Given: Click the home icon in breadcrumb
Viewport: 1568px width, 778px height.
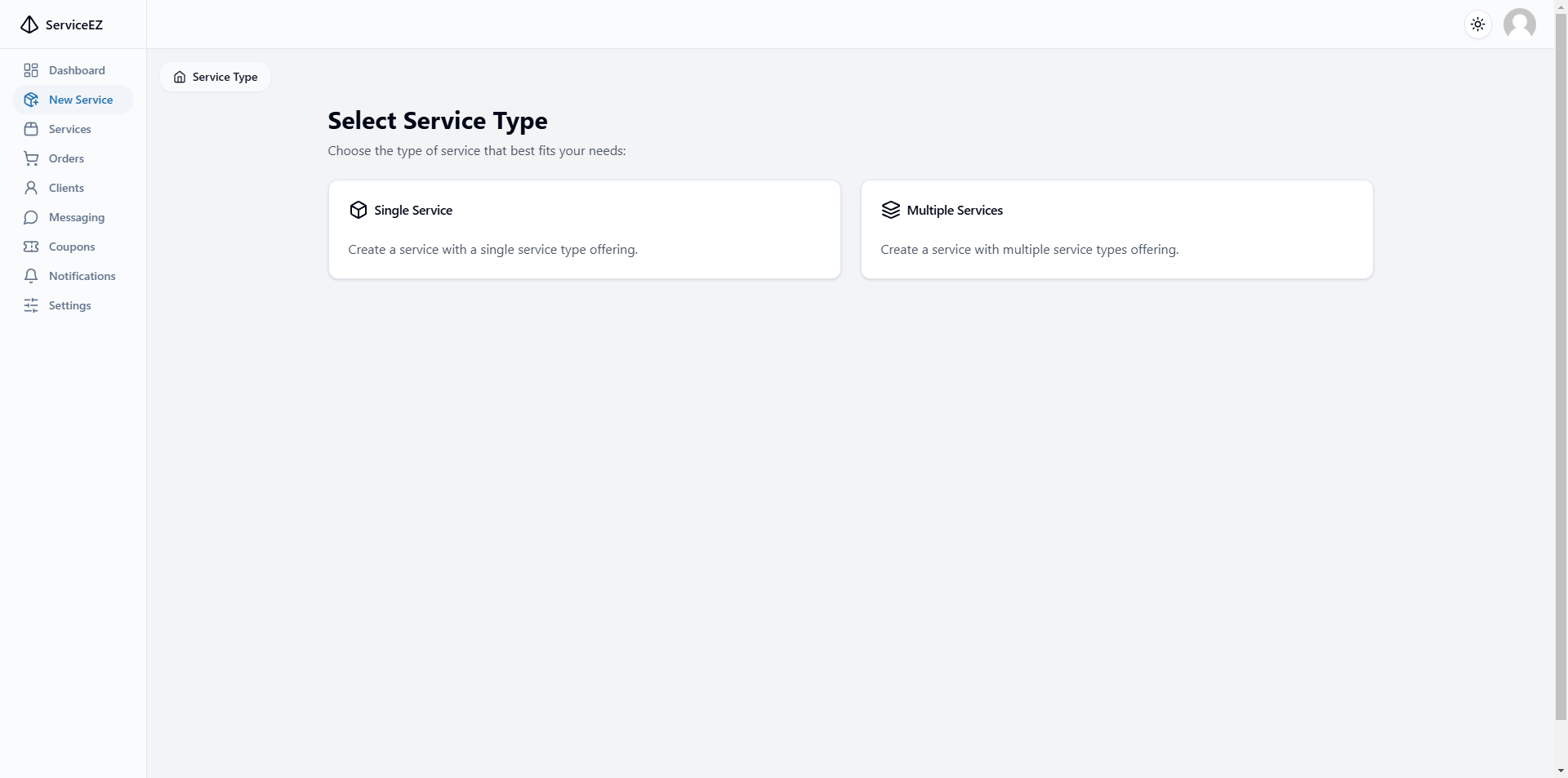Looking at the screenshot, I should [180, 77].
